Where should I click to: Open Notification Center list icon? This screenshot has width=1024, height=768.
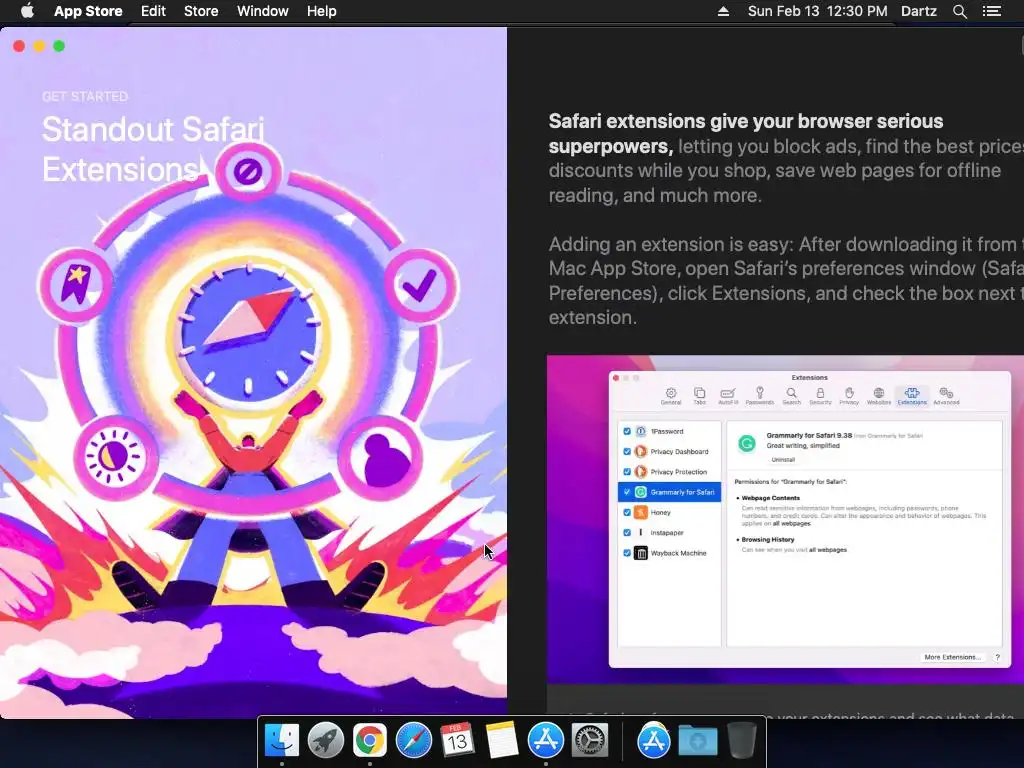tap(992, 11)
